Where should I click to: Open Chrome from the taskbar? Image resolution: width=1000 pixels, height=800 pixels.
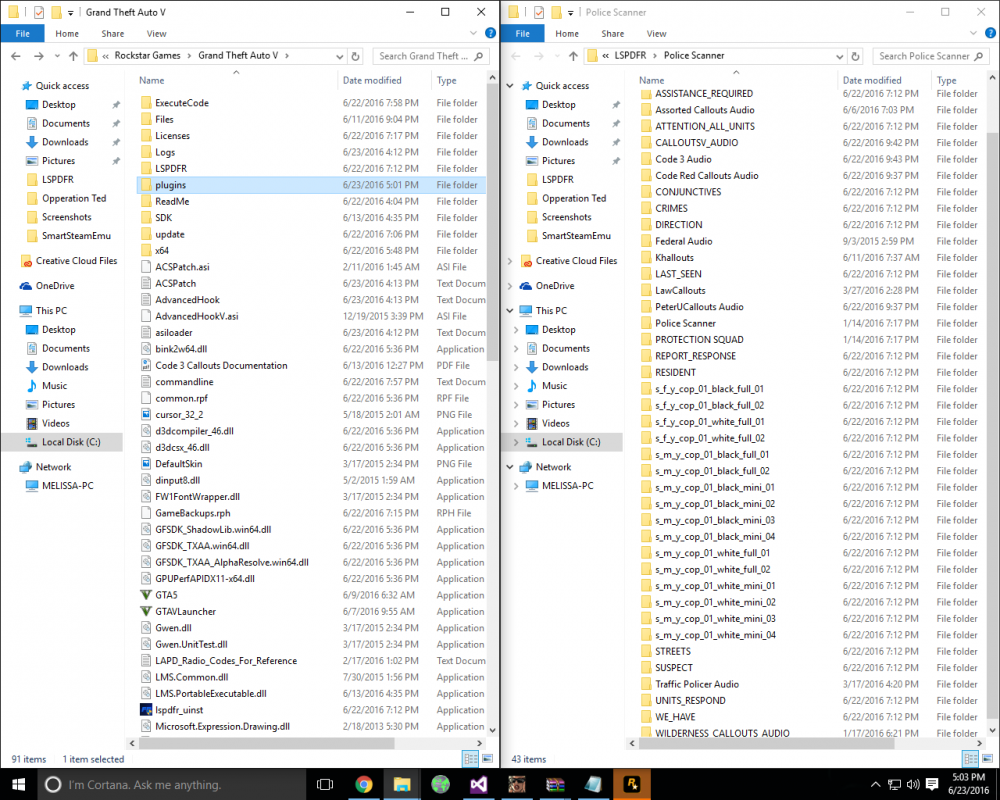364,784
